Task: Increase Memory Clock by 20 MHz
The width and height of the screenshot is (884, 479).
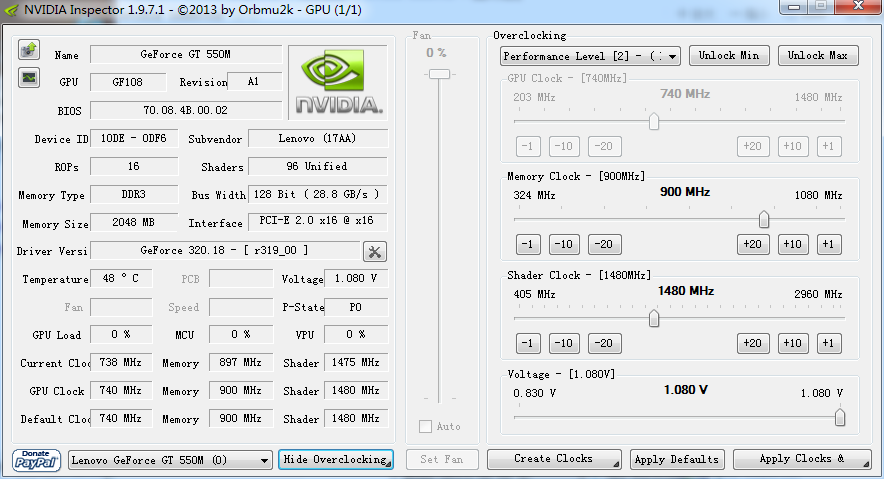Action: click(752, 244)
